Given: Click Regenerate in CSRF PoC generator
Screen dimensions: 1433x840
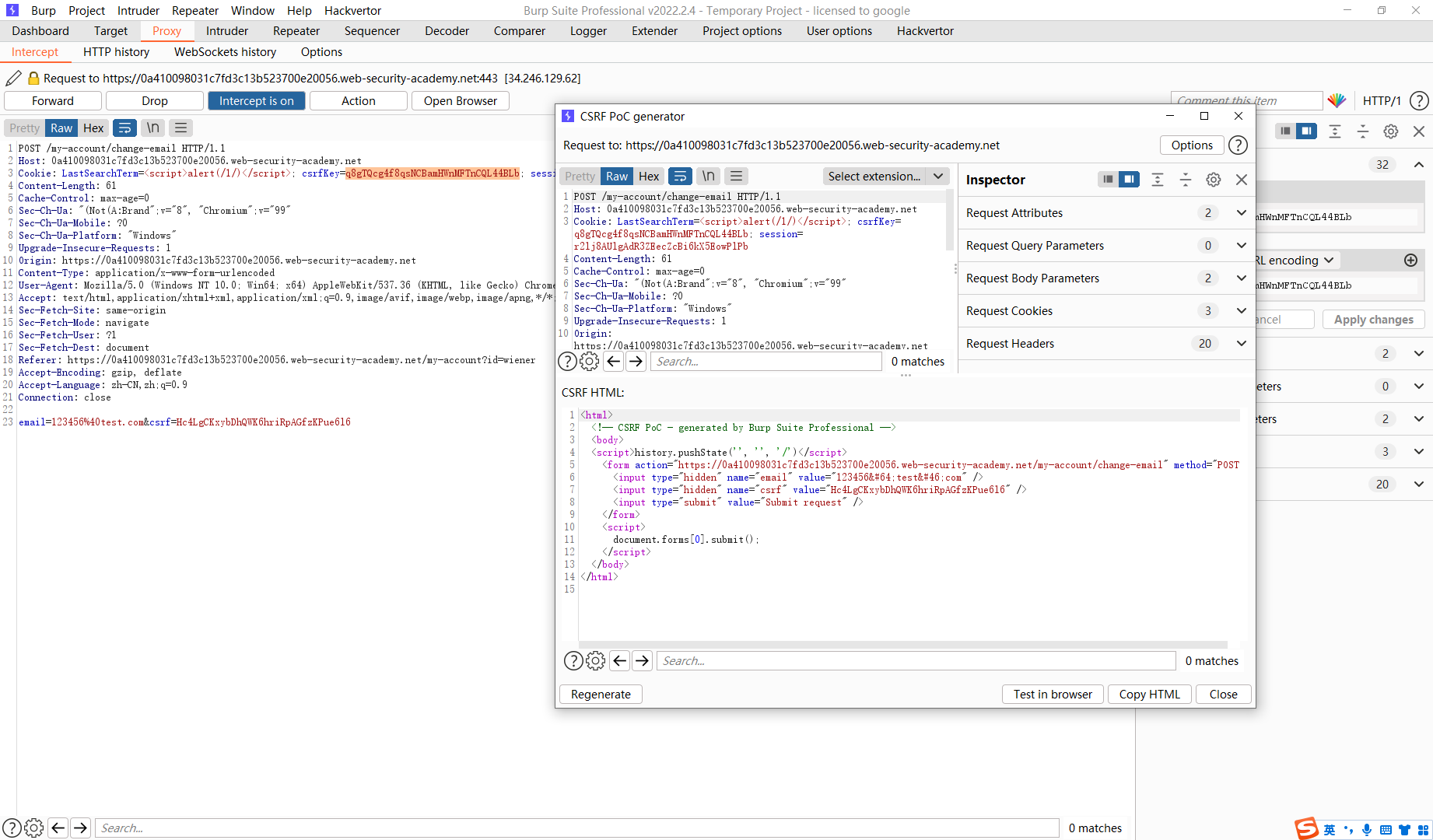Looking at the screenshot, I should click(601, 694).
